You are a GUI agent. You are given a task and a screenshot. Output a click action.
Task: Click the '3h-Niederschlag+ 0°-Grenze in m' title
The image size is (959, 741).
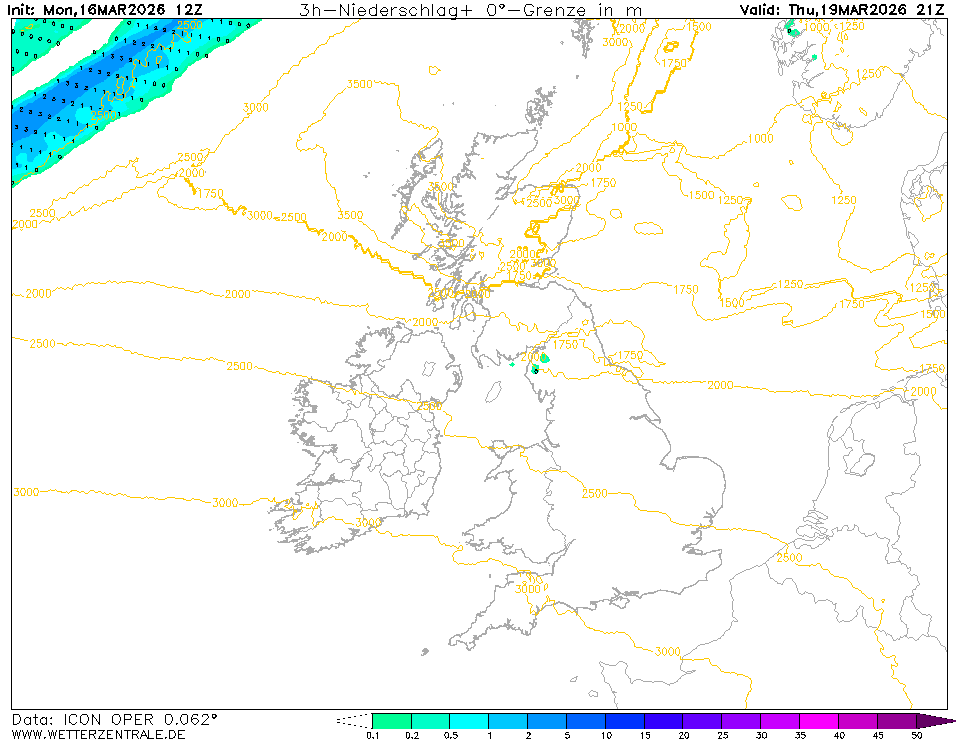[471, 10]
